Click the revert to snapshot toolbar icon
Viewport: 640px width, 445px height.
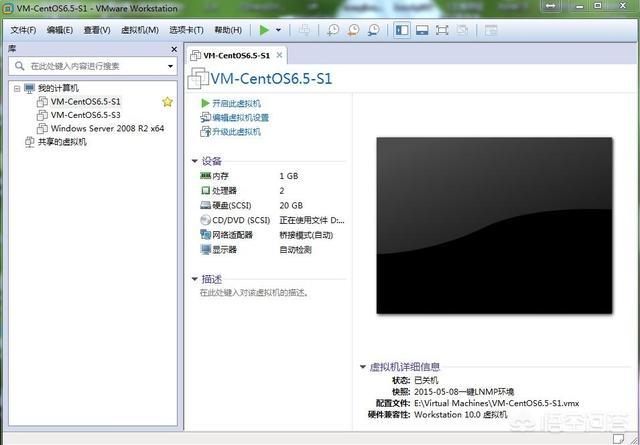tap(353, 30)
